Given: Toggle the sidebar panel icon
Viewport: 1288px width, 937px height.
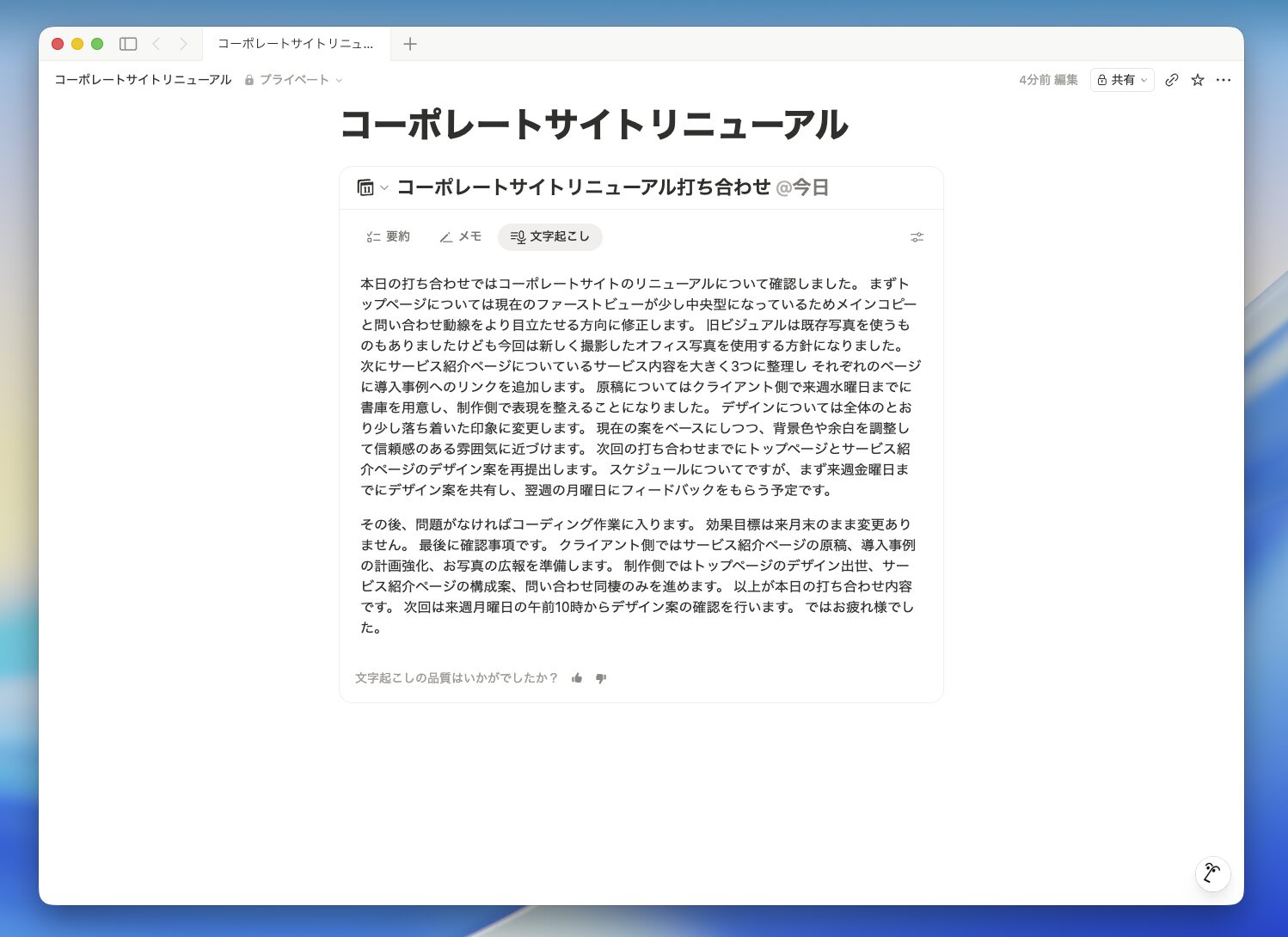Looking at the screenshot, I should tap(128, 44).
